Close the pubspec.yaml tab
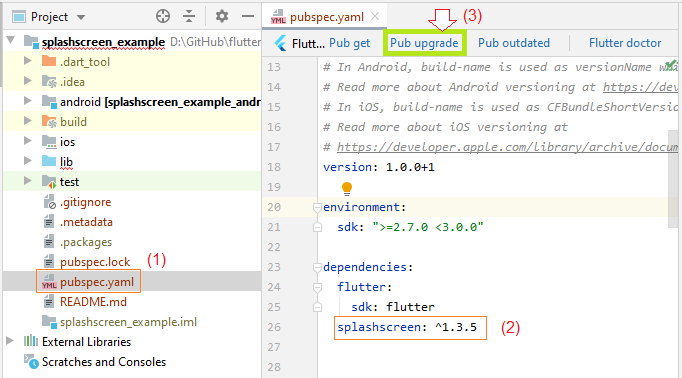 (375, 17)
